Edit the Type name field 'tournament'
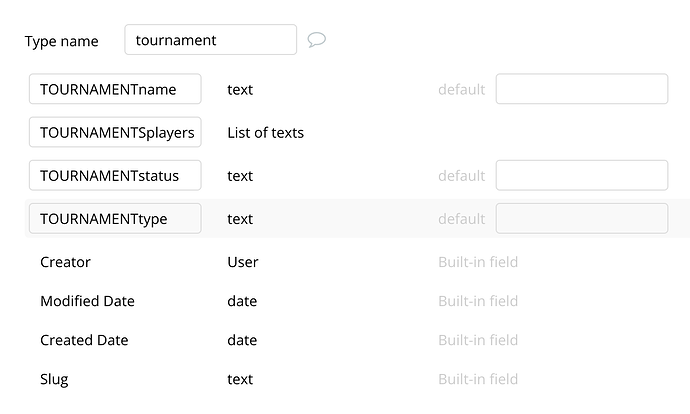Viewport: 690px width, 414px height. click(x=210, y=40)
